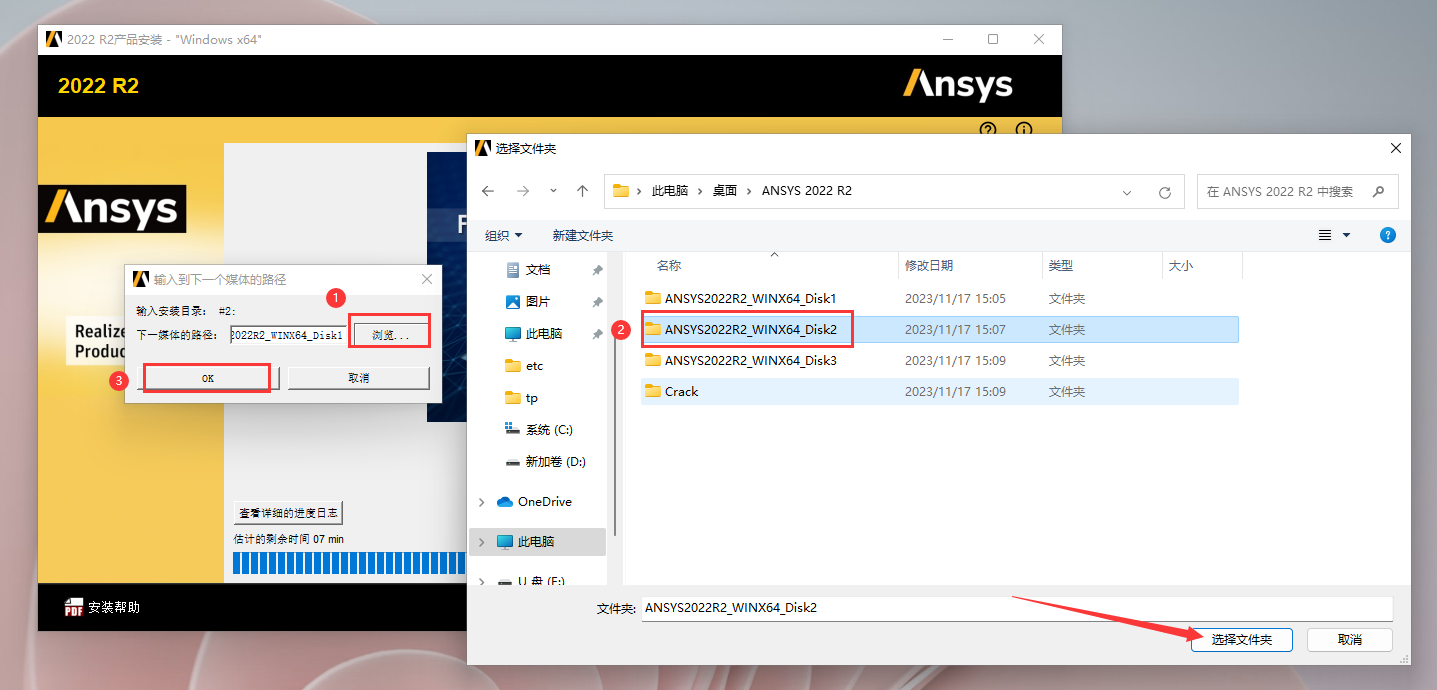Click the navigation pane scrollbar
The height and width of the screenshot is (690, 1437).
[616, 394]
